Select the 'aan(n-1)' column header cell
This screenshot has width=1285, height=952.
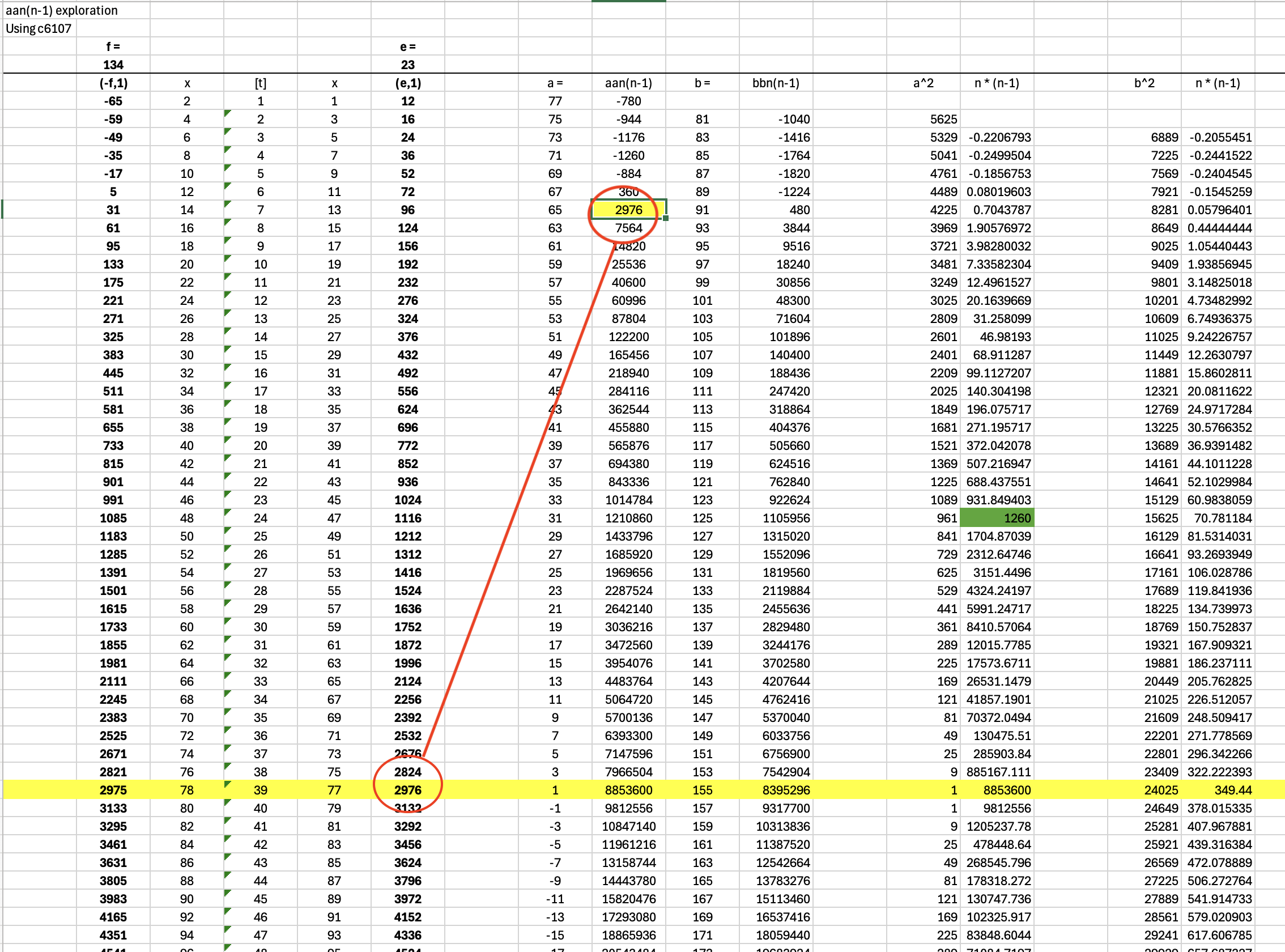pos(629,83)
